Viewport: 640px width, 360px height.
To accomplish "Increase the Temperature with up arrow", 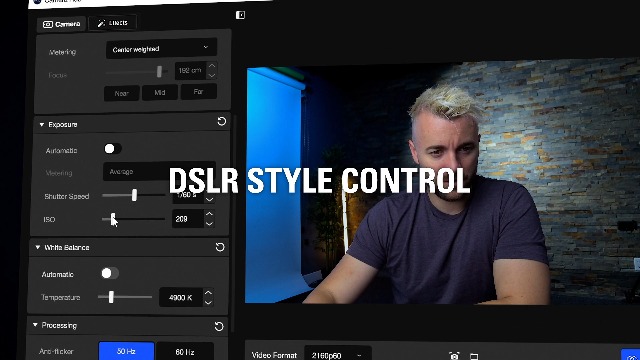I will pyautogui.click(x=208, y=293).
